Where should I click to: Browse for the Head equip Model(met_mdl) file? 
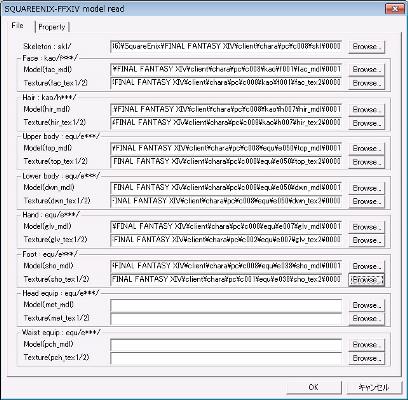pyautogui.click(x=366, y=305)
